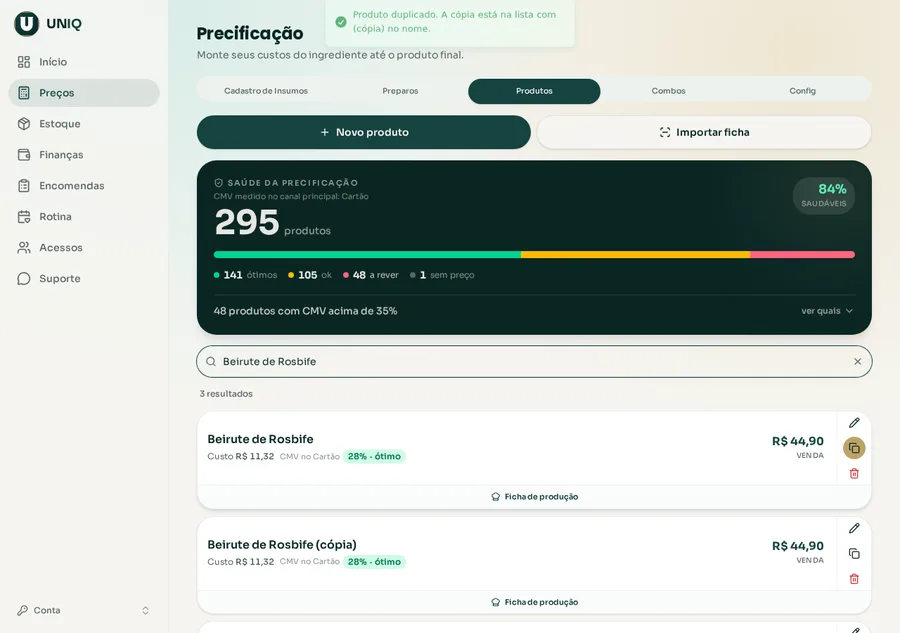Click the UNIQ logo icon

coord(26,24)
